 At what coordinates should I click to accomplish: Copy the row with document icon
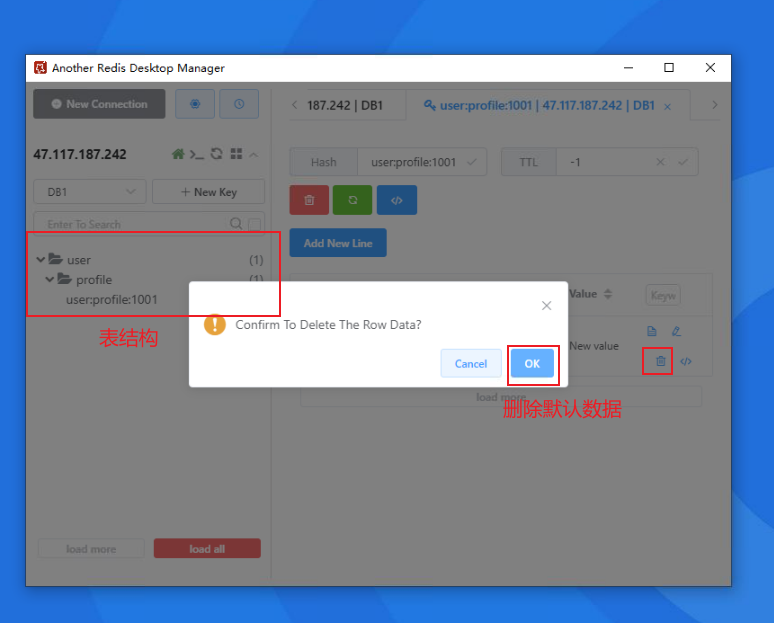[x=652, y=331]
